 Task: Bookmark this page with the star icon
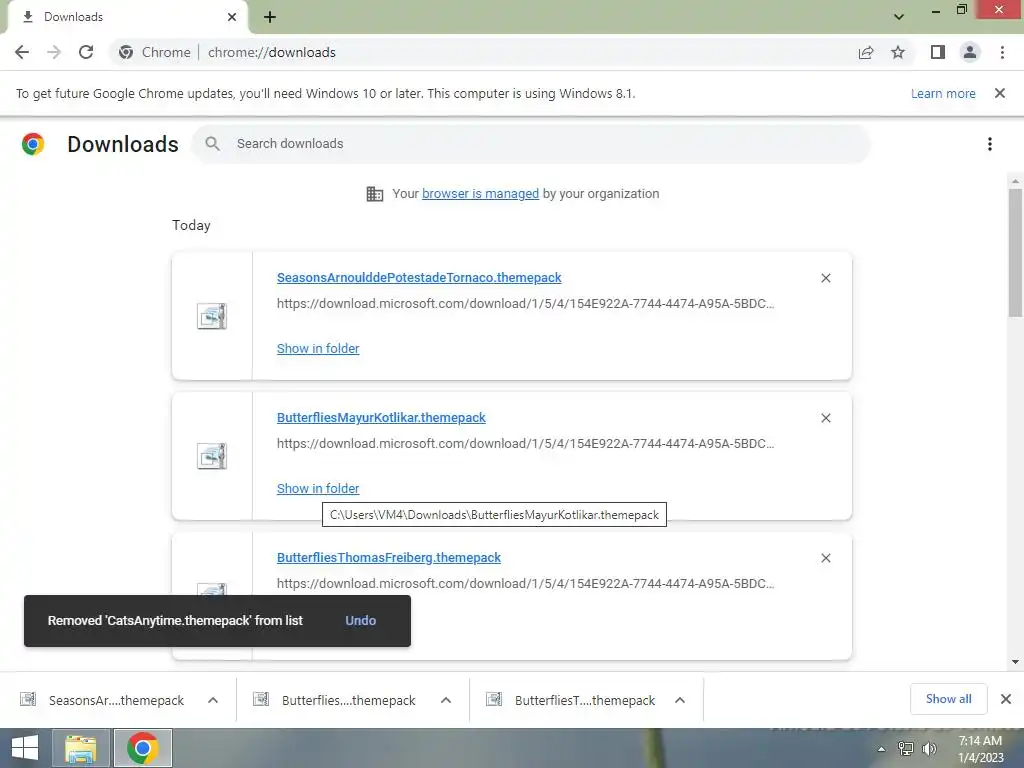coord(898,52)
